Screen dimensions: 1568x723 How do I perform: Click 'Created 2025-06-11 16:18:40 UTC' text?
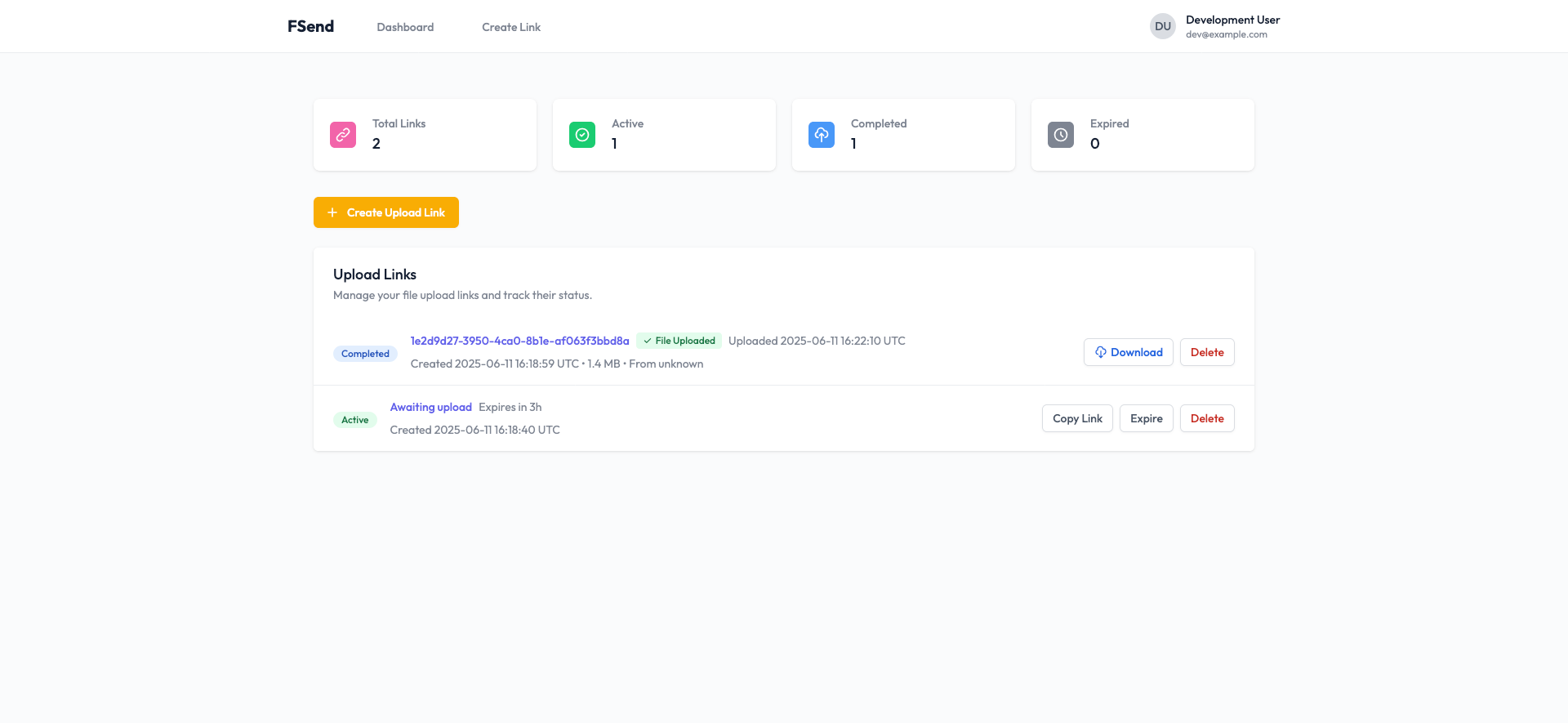(475, 430)
